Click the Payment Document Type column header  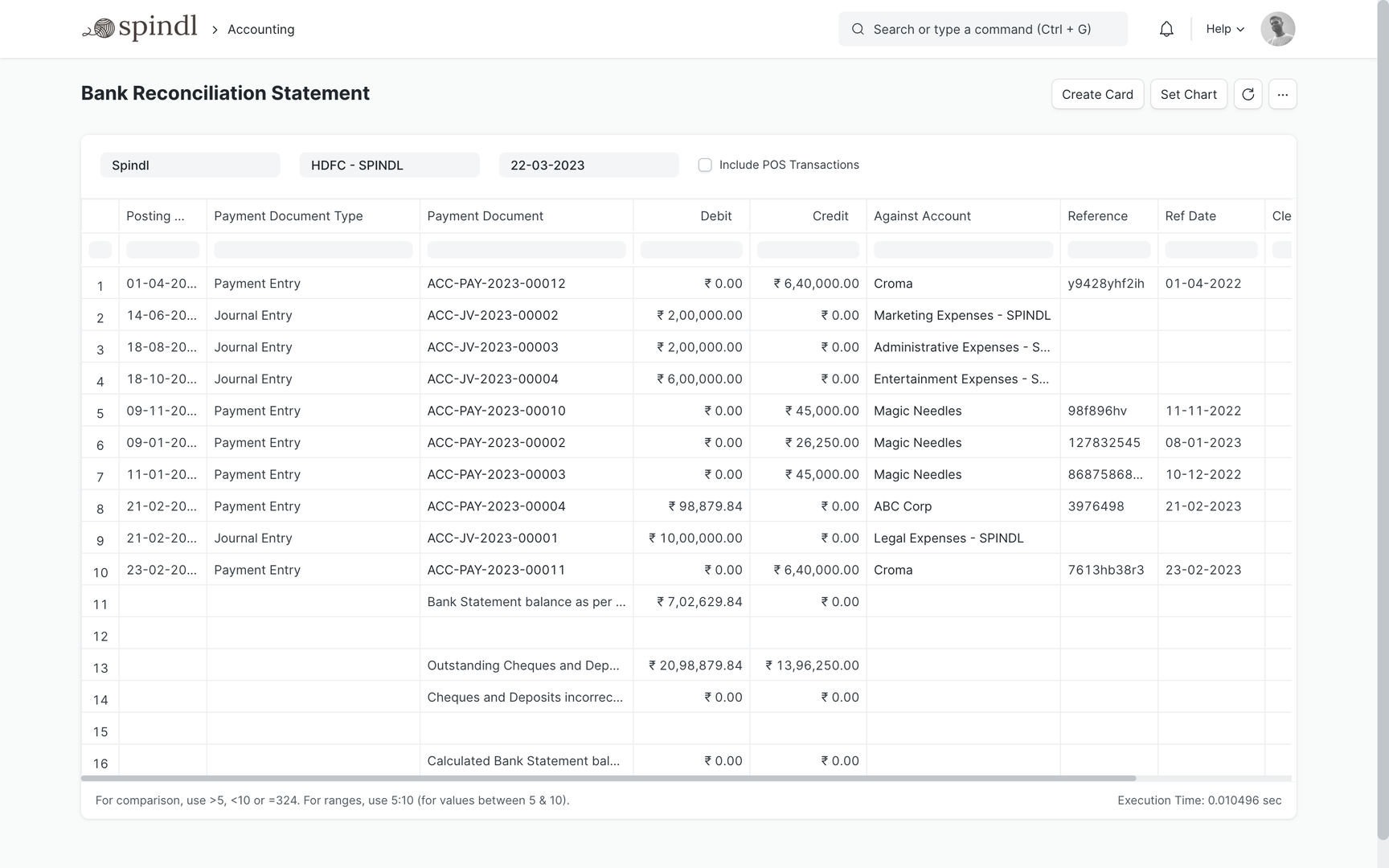pyautogui.click(x=313, y=216)
